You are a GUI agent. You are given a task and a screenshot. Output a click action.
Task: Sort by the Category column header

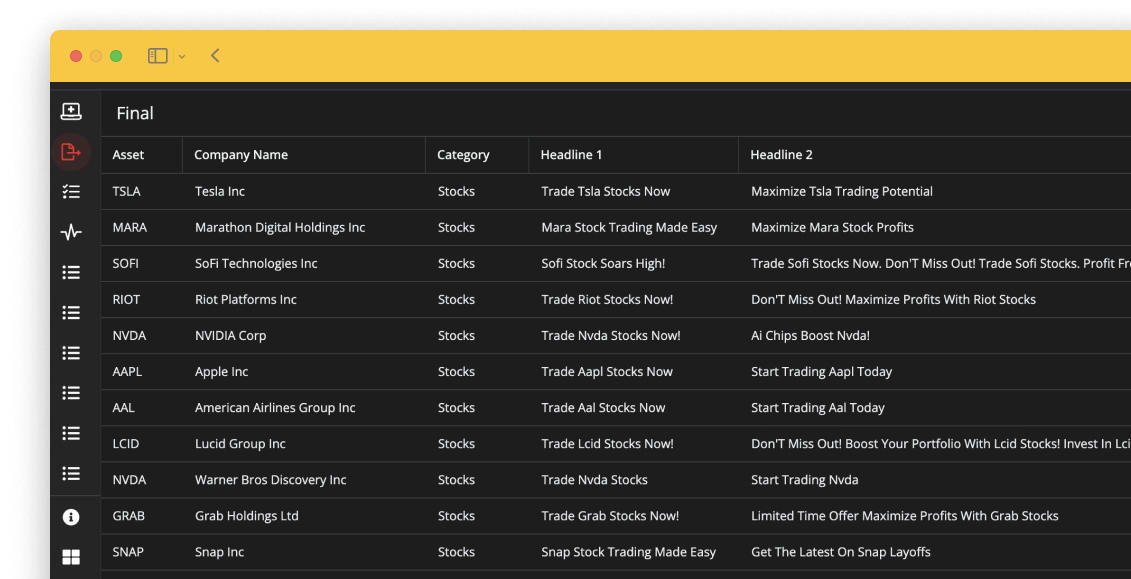point(463,155)
